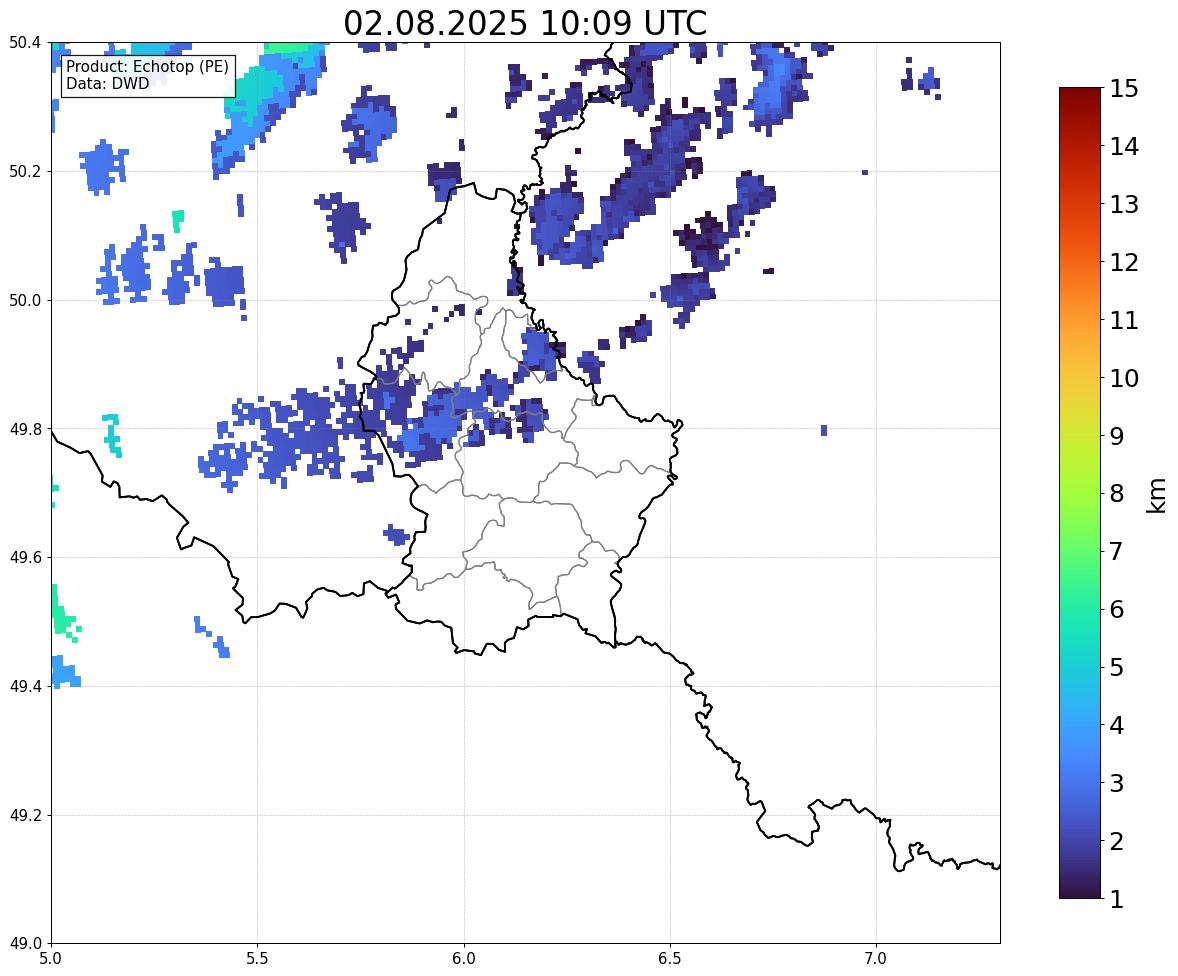
Task: Click the colorbar tick label 9
Action: [x=1116, y=436]
